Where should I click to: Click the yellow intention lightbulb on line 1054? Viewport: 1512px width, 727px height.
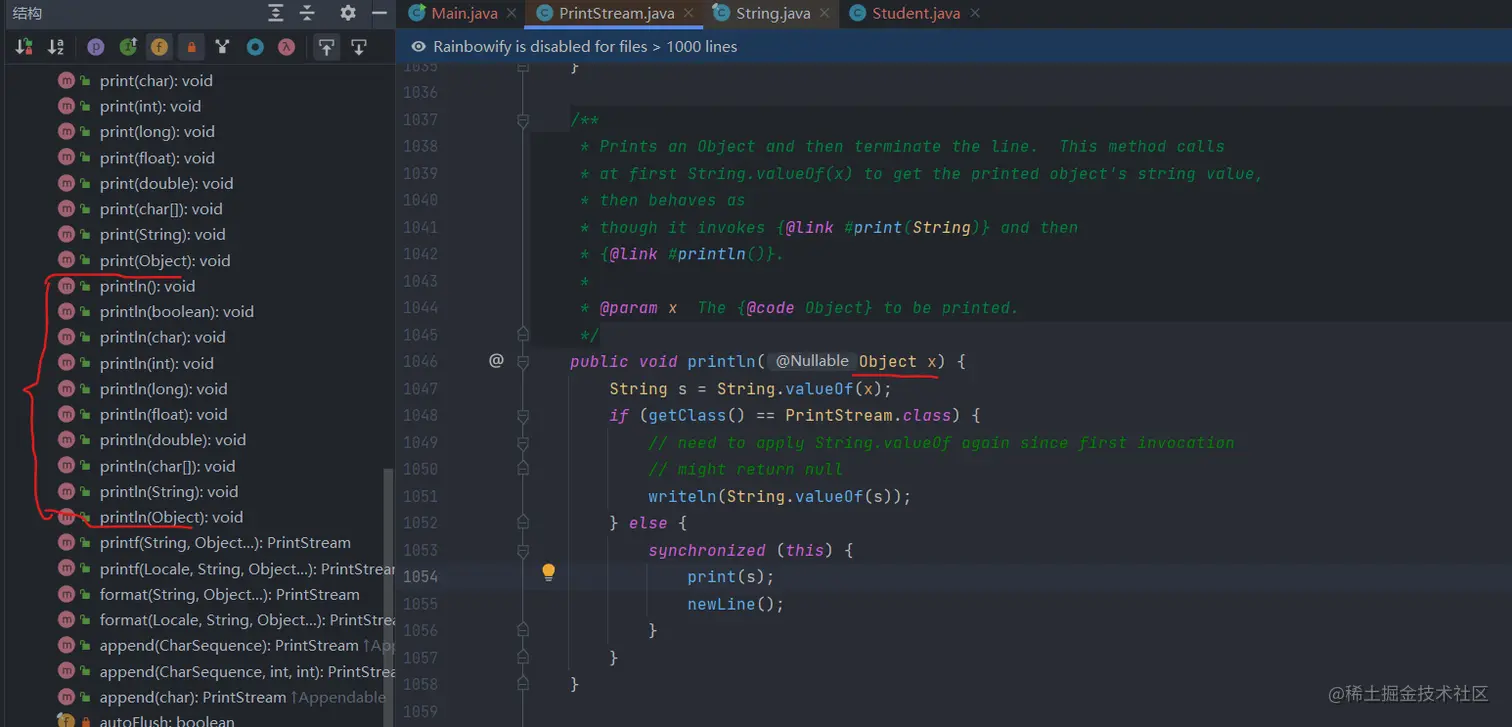click(x=548, y=573)
